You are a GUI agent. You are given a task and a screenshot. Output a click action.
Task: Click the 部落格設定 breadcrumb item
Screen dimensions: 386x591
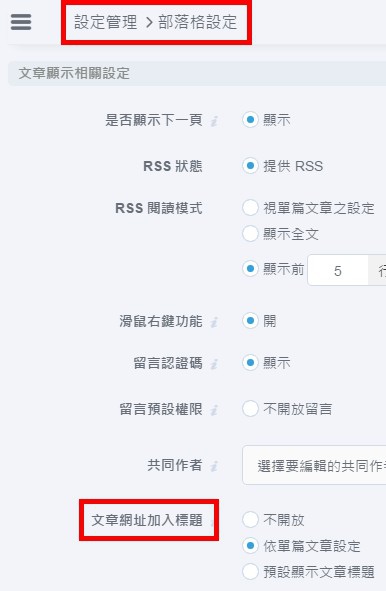(198, 22)
